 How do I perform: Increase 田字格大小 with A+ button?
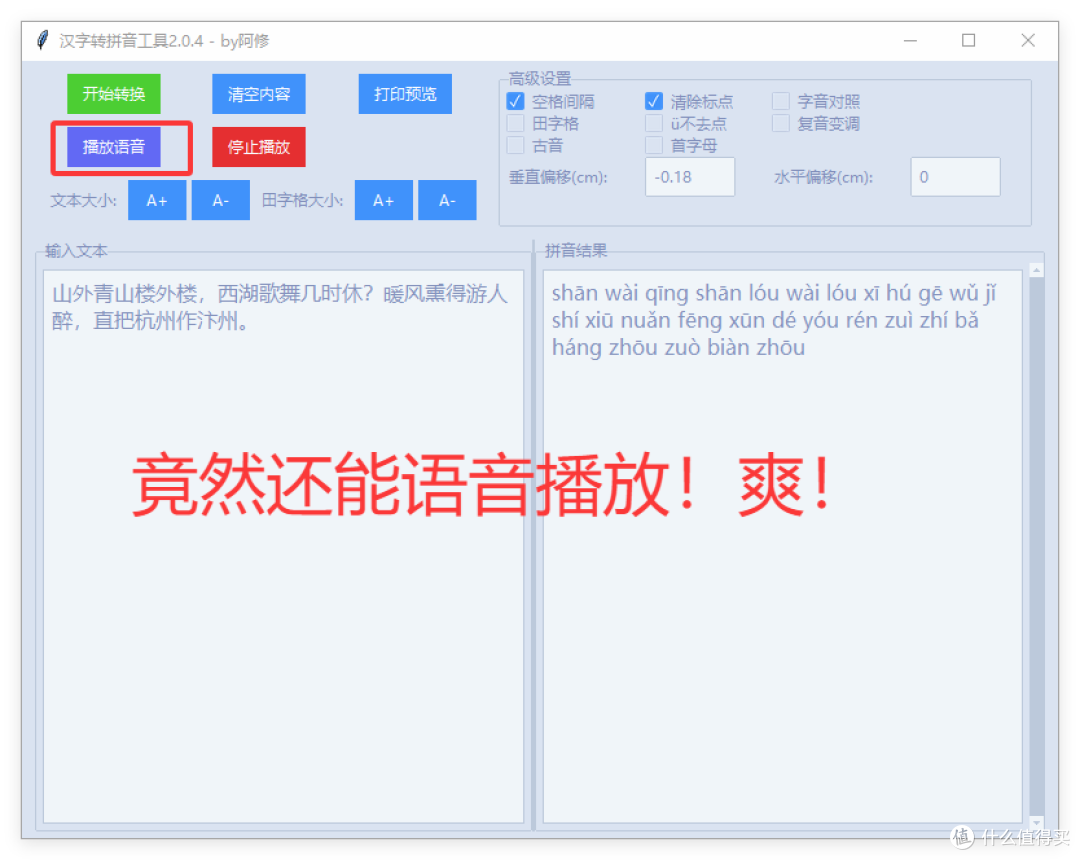point(384,200)
